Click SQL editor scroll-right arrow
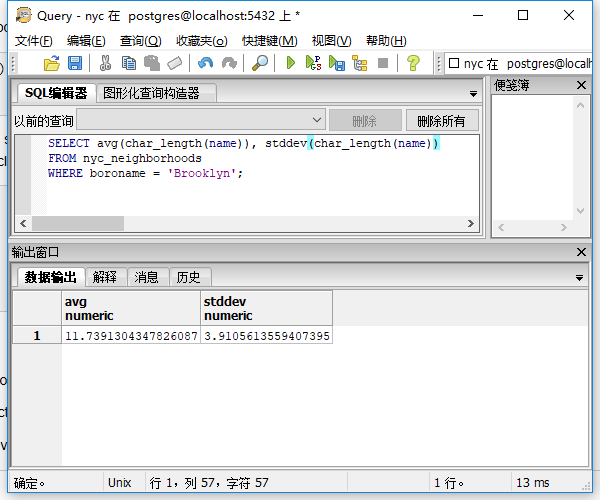Image resolution: width=600 pixels, height=500 pixels. coord(471,223)
